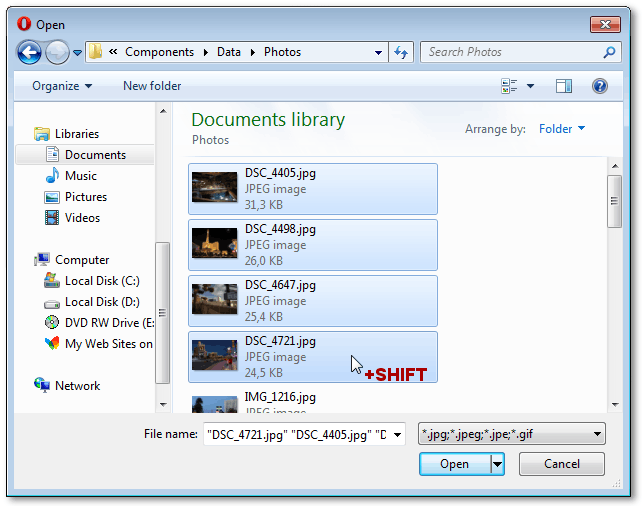The width and height of the screenshot is (642, 506).
Task: Select Libraries in the navigation pane
Action: [x=77, y=134]
